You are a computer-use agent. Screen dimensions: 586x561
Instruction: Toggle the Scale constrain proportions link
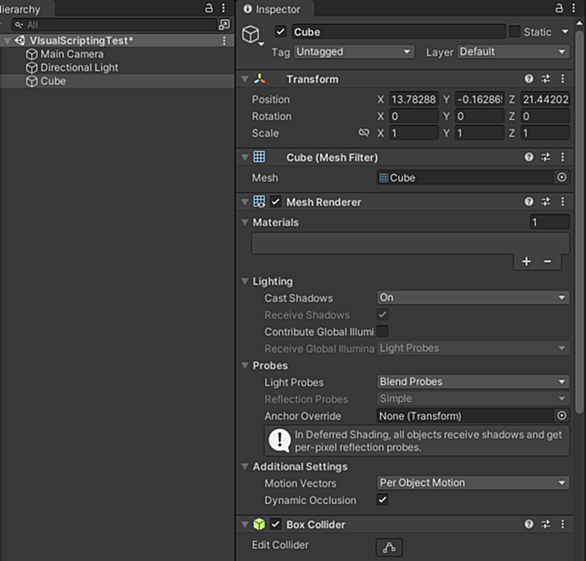[364, 133]
